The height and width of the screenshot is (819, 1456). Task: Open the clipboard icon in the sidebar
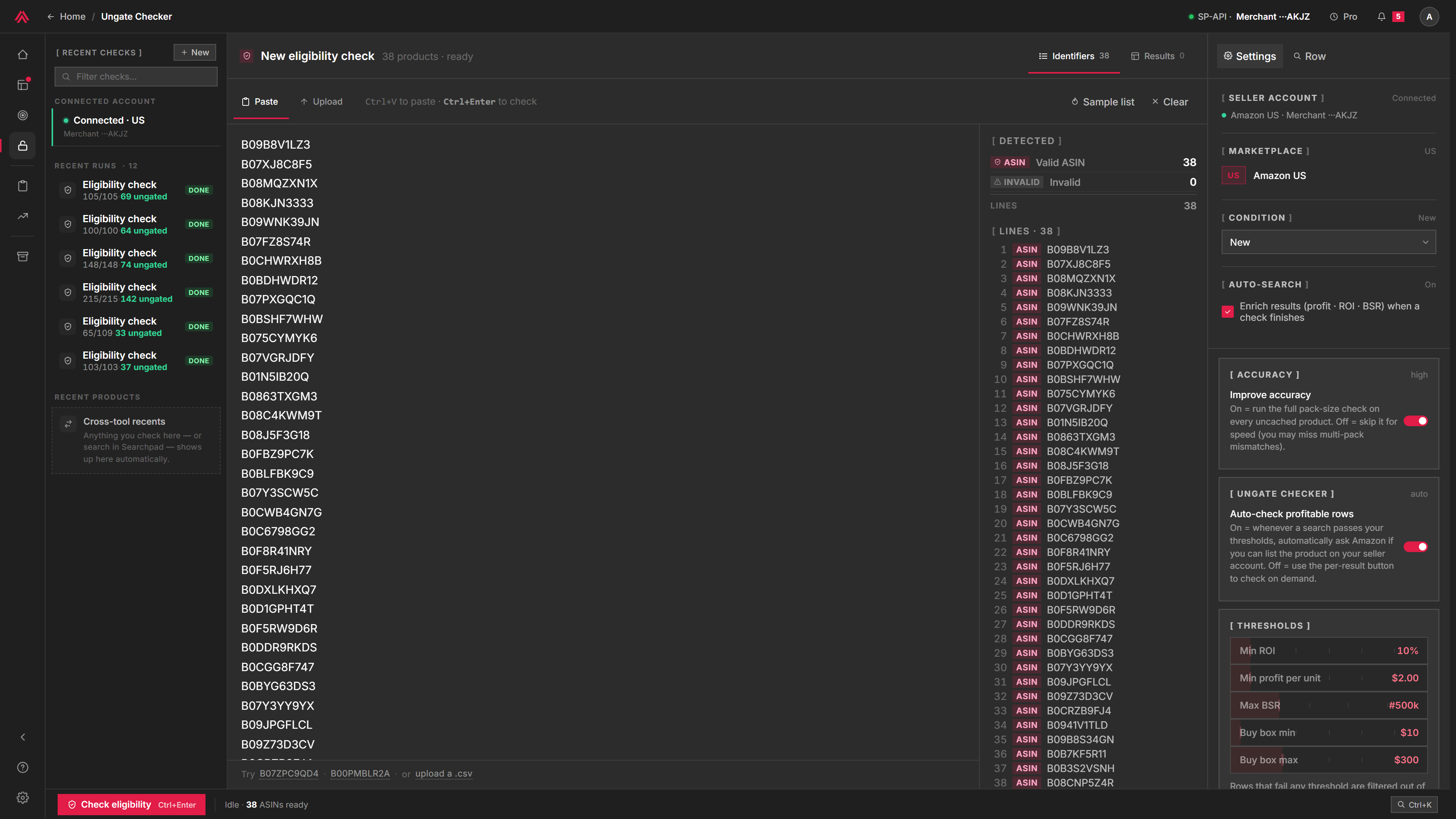click(x=23, y=186)
